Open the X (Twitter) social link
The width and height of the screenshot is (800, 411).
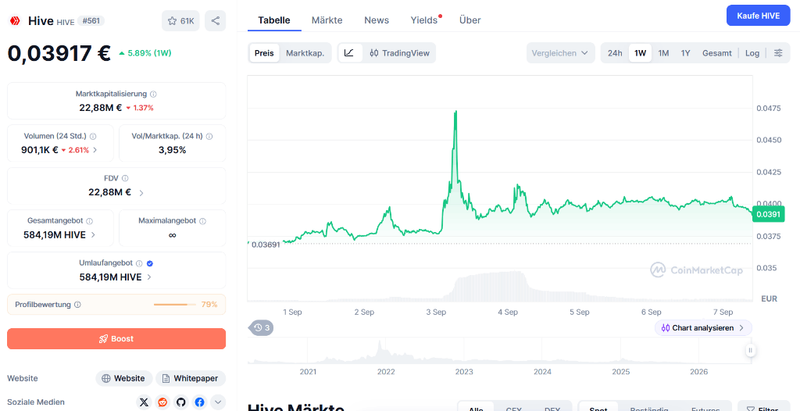tap(144, 402)
